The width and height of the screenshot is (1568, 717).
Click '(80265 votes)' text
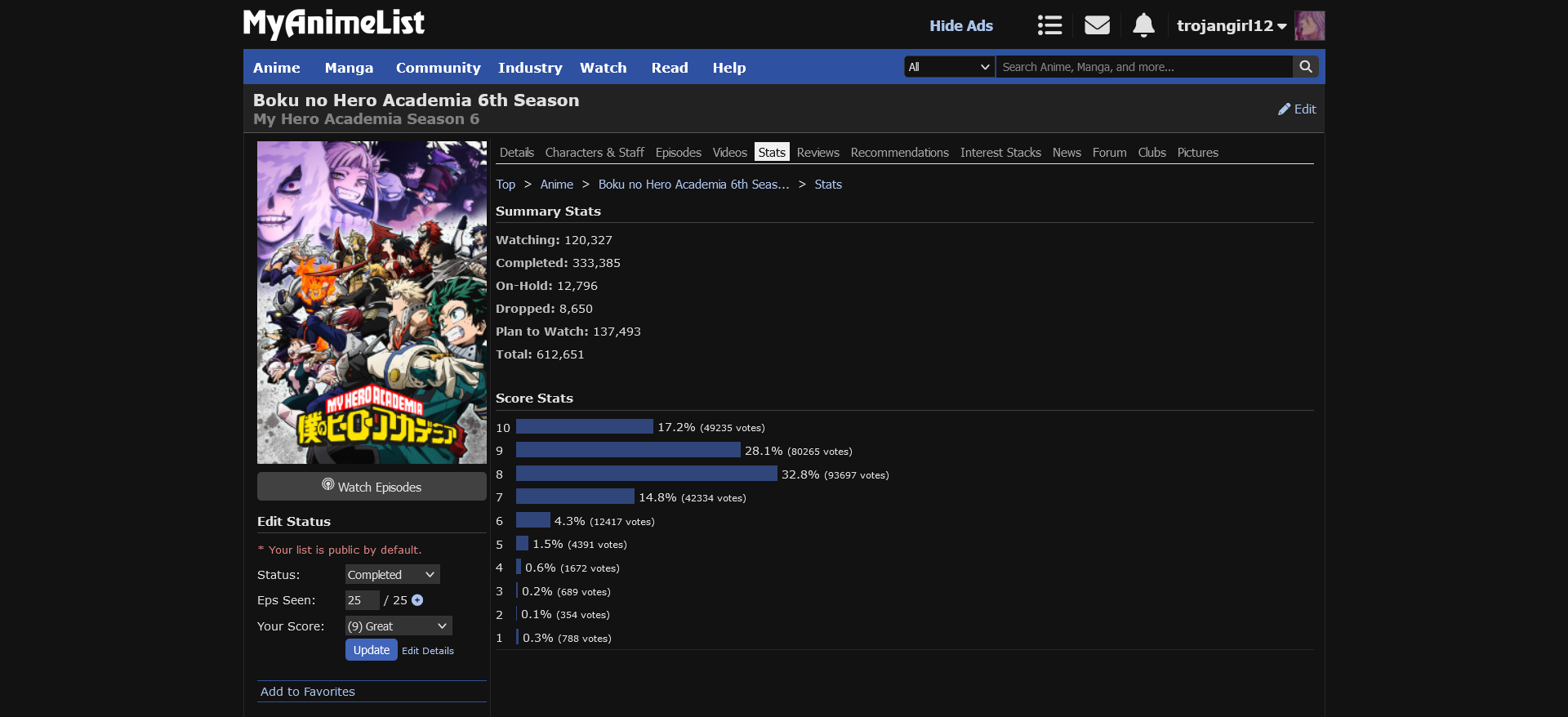coord(820,452)
